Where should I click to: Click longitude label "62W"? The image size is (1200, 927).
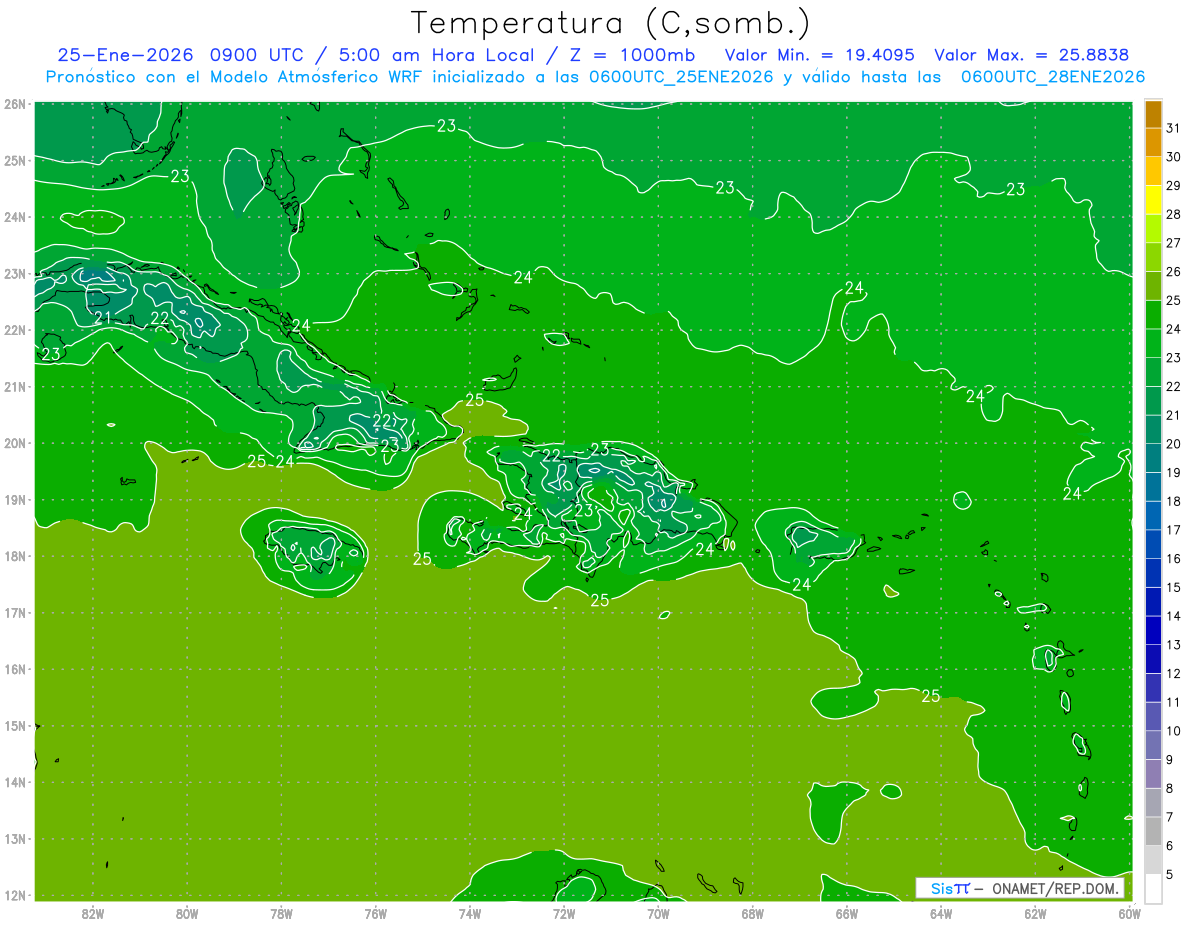point(1035,913)
